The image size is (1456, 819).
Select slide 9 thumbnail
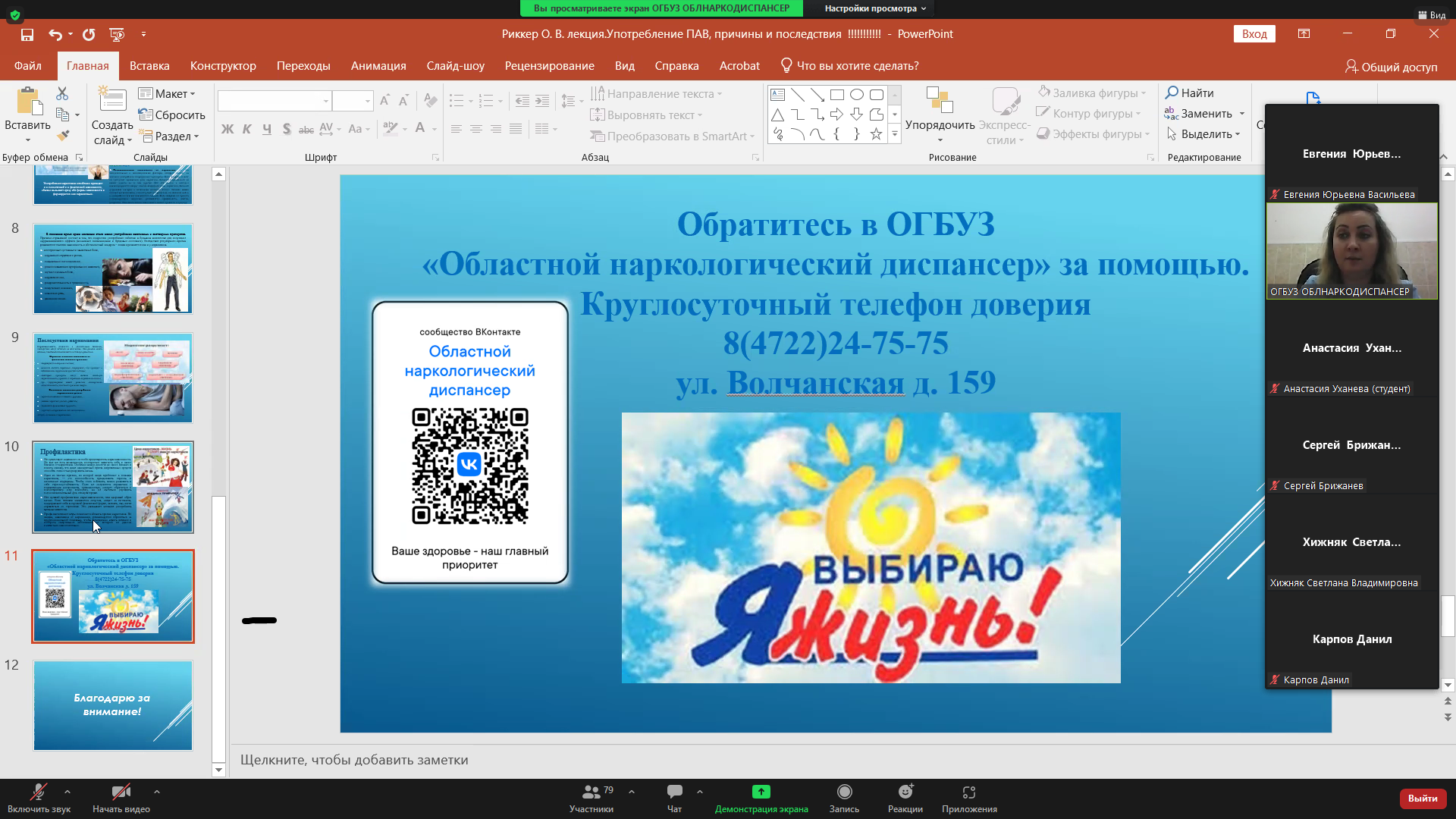(x=113, y=378)
